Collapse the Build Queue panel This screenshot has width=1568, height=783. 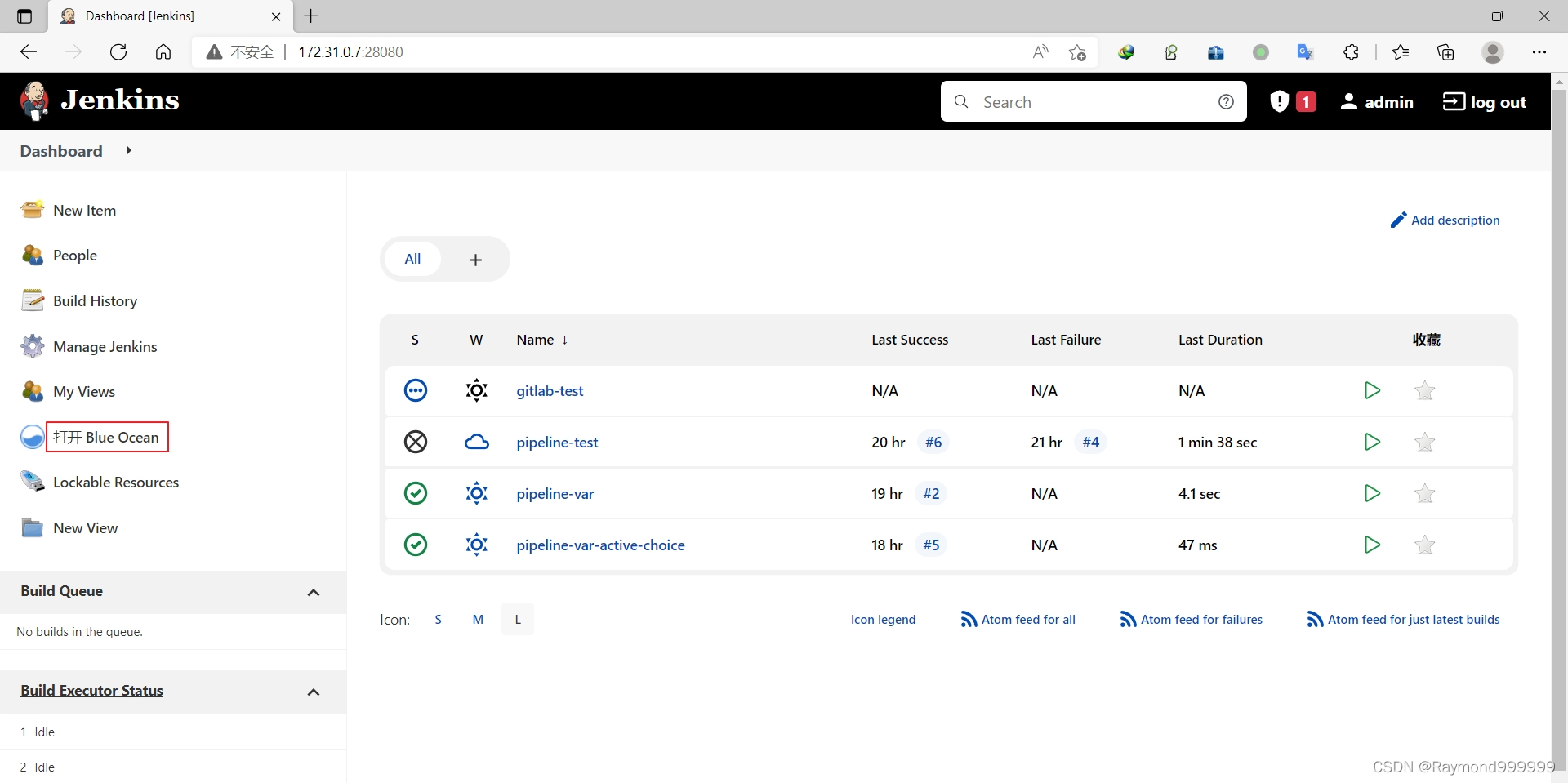[314, 592]
